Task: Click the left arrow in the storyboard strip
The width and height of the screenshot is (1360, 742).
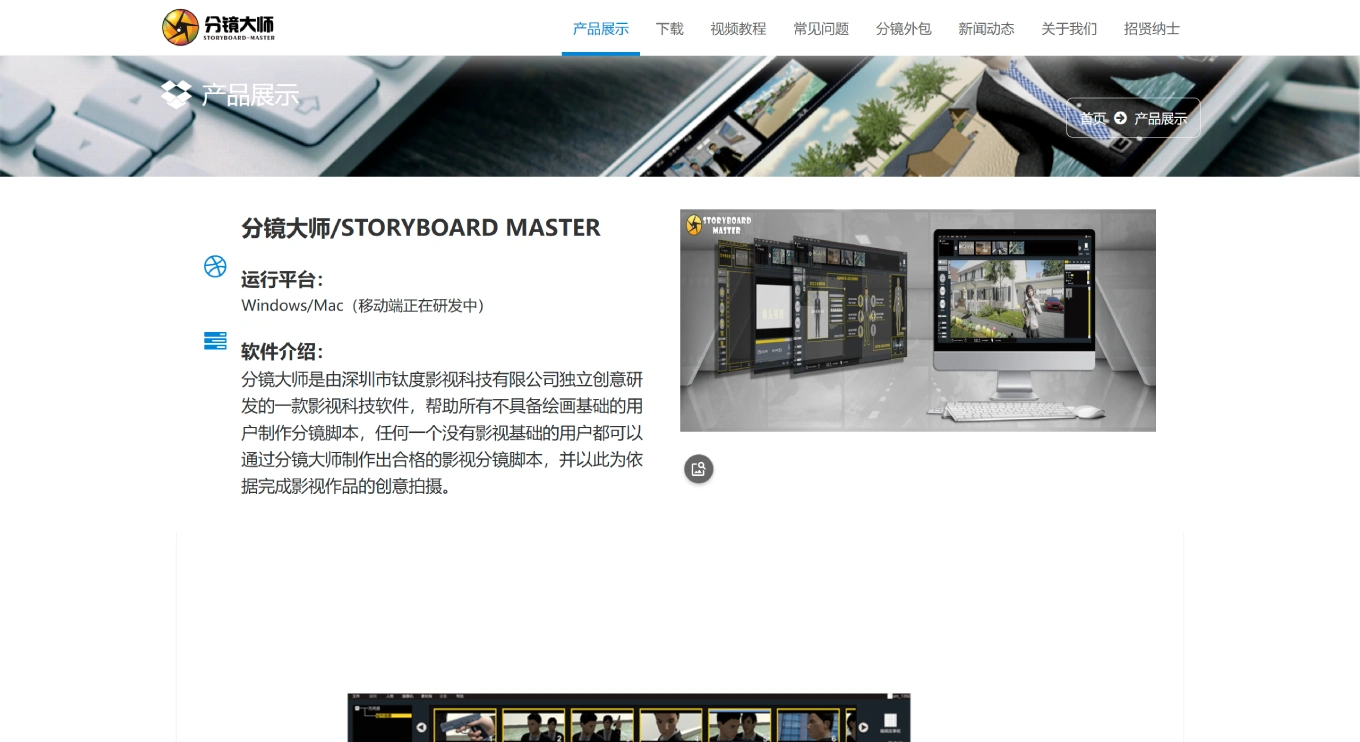Action: point(421,727)
